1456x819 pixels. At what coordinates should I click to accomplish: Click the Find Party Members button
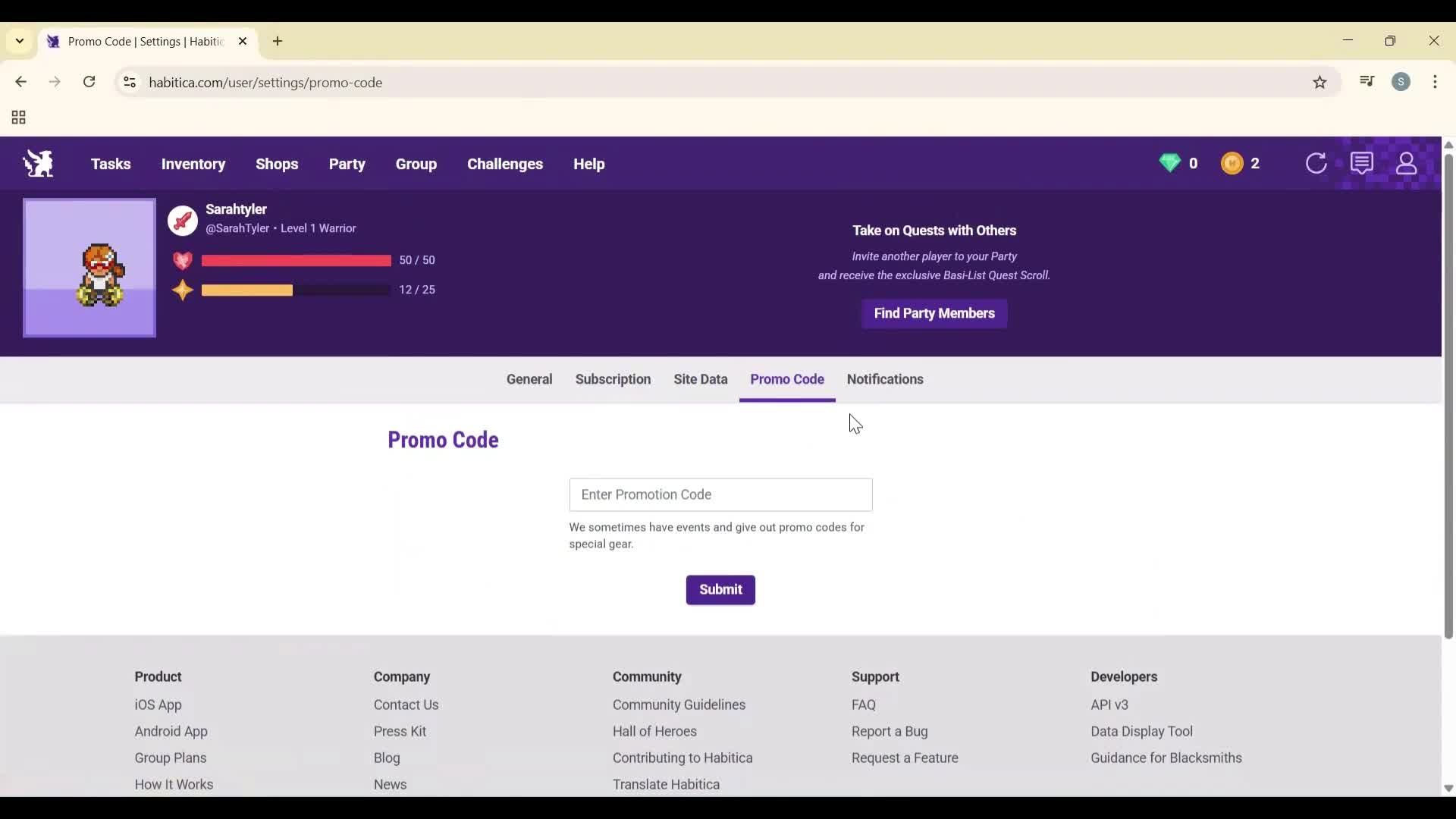(x=934, y=313)
